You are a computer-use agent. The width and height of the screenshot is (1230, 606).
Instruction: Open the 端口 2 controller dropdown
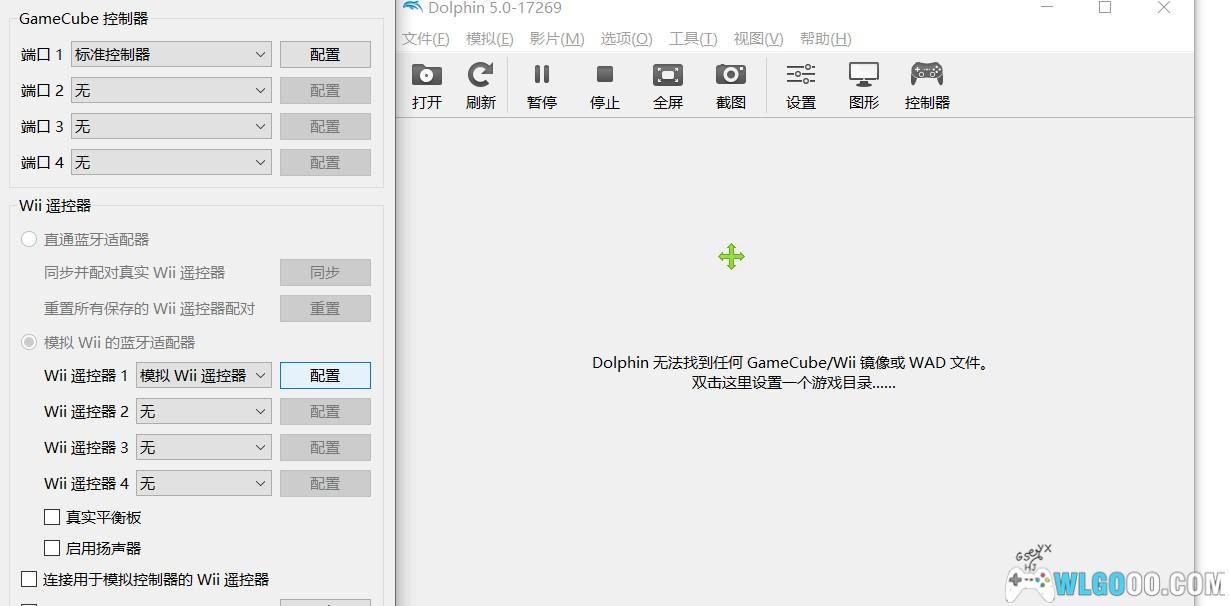pos(171,91)
